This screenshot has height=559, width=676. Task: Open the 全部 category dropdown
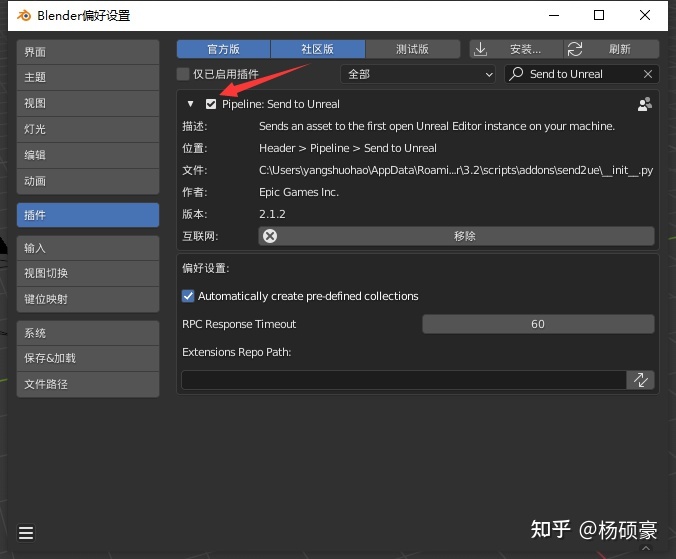coord(417,74)
